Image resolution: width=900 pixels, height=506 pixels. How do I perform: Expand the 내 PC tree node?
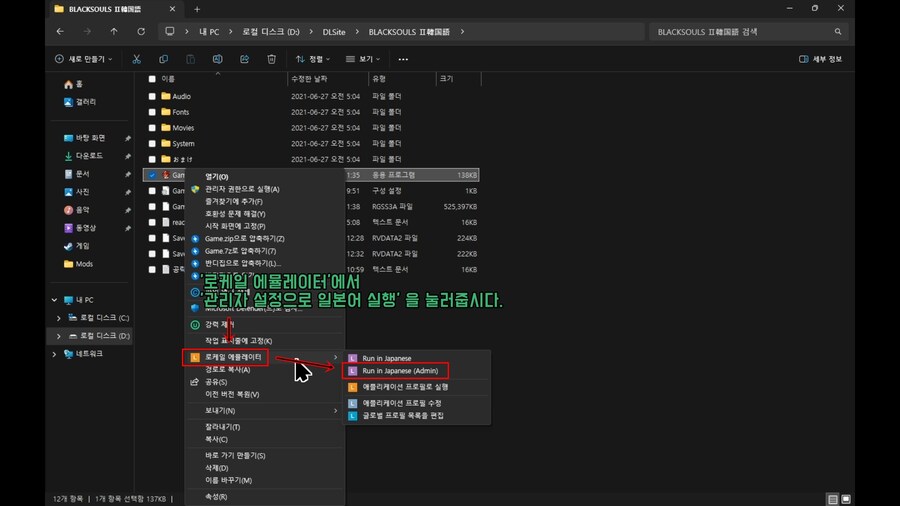click(55, 300)
